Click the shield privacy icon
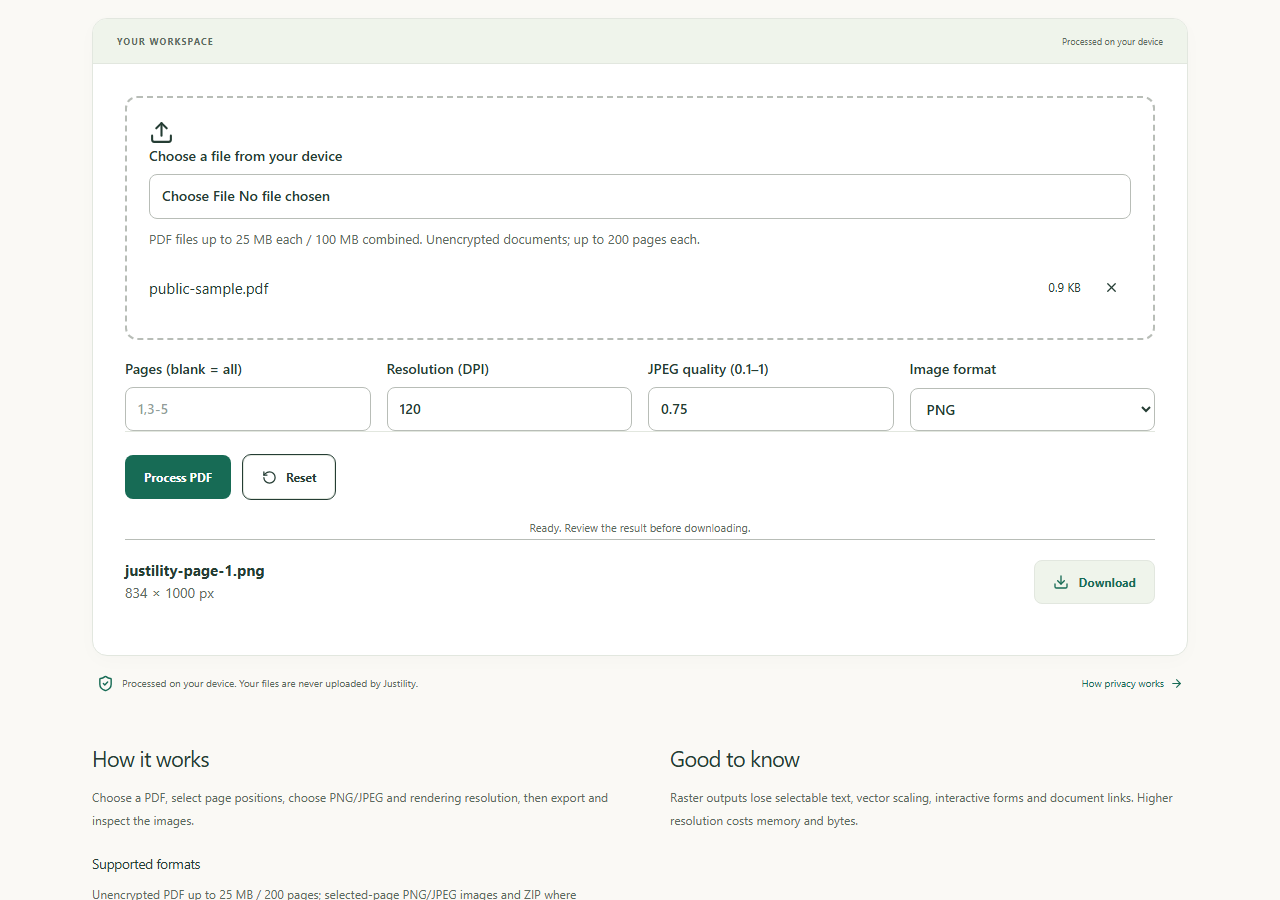 tap(105, 684)
